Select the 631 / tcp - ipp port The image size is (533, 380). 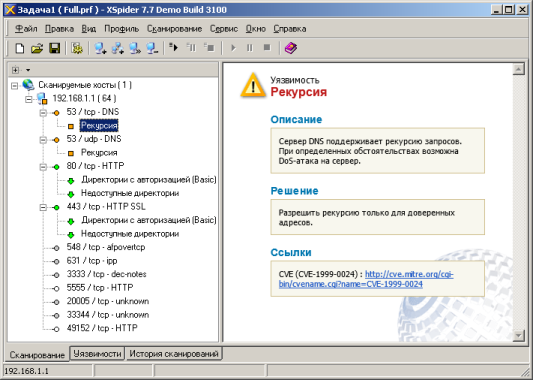tap(92, 261)
